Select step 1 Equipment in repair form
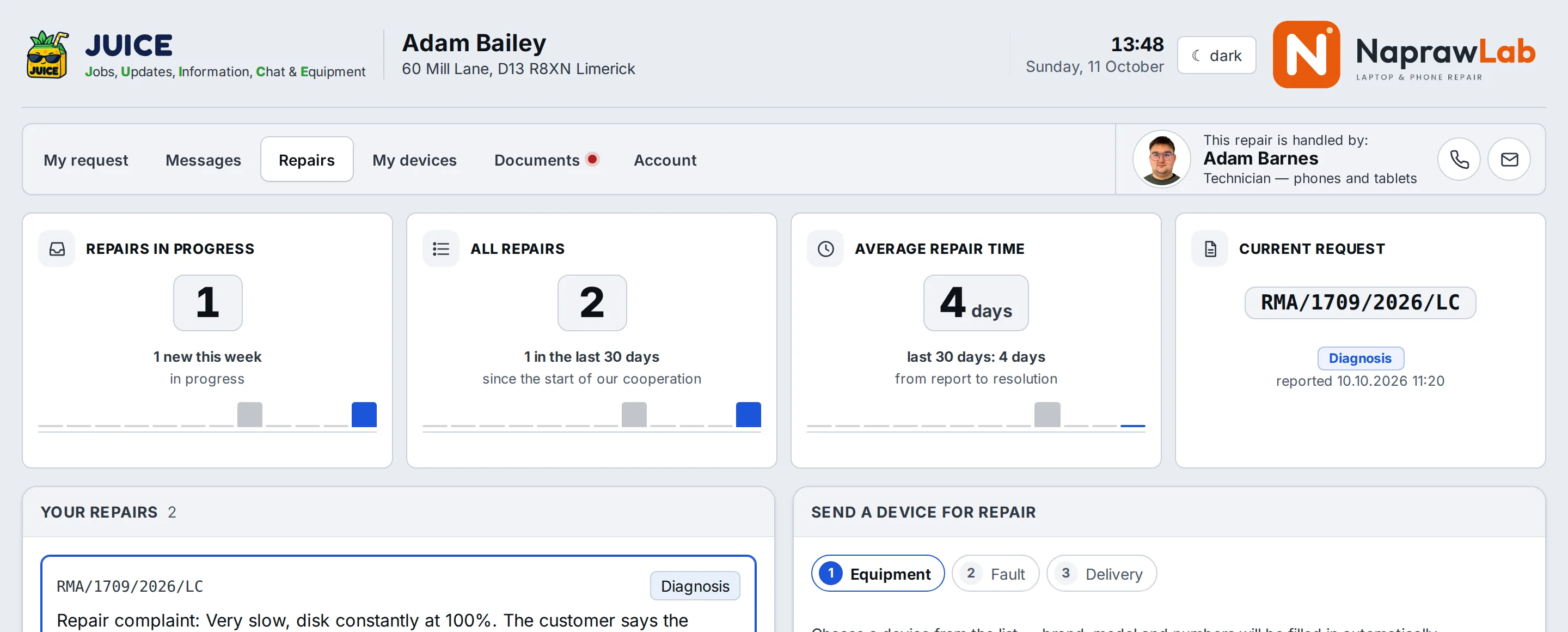1568x632 pixels. (x=877, y=573)
